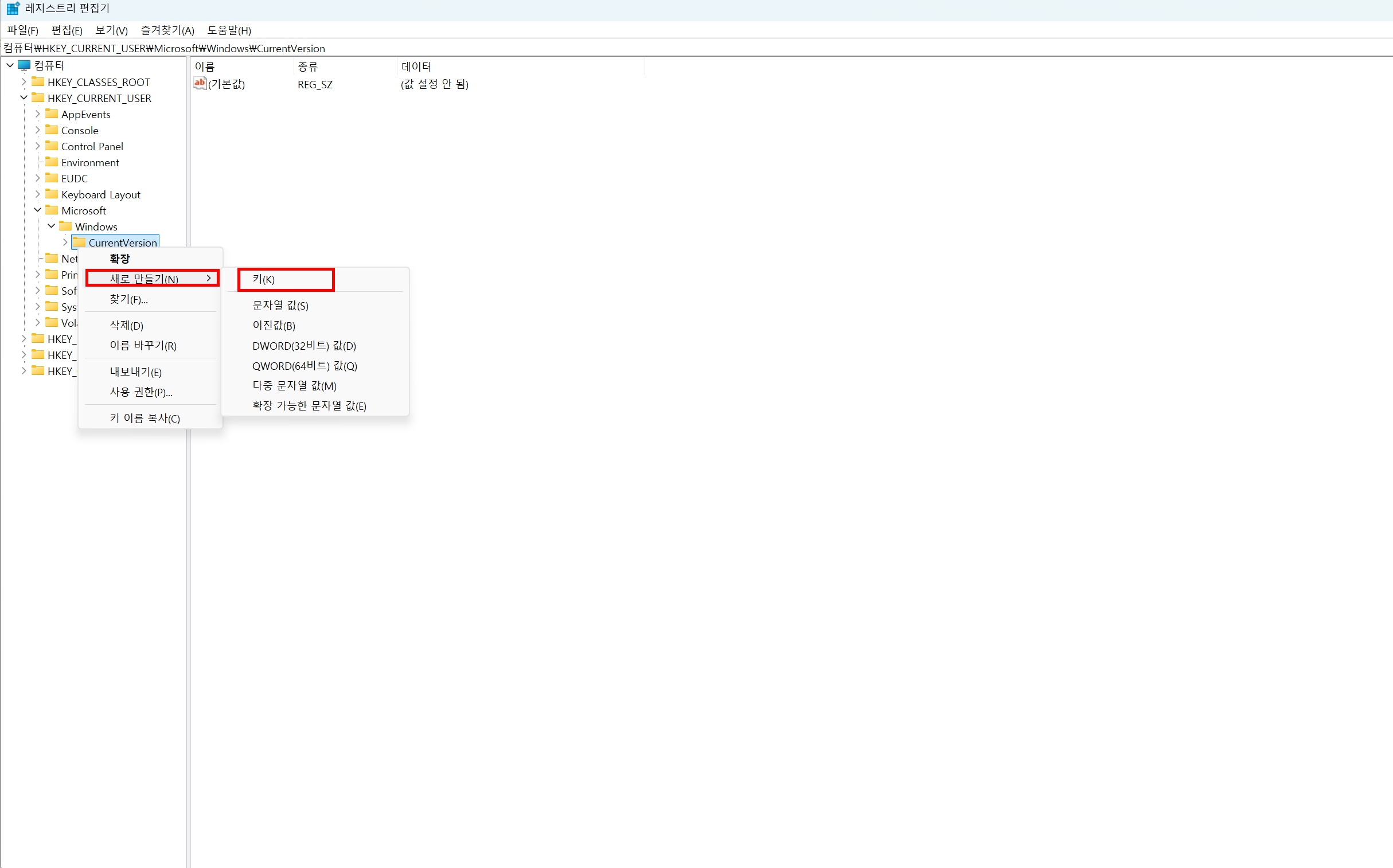Select DWORD(32비트) 값(D) menu entry

(x=304, y=346)
